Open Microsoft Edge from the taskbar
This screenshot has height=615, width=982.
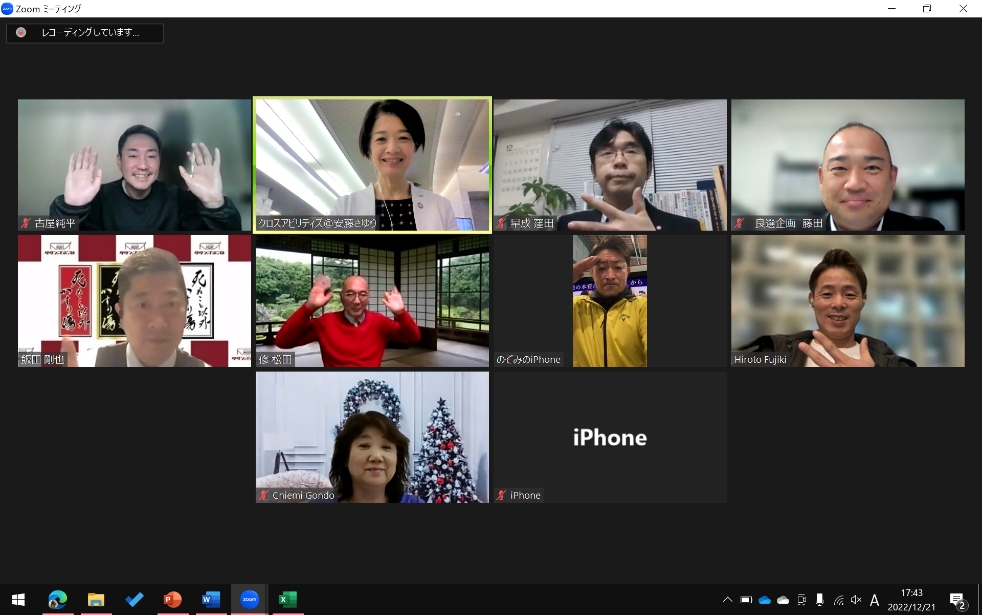tap(57, 599)
